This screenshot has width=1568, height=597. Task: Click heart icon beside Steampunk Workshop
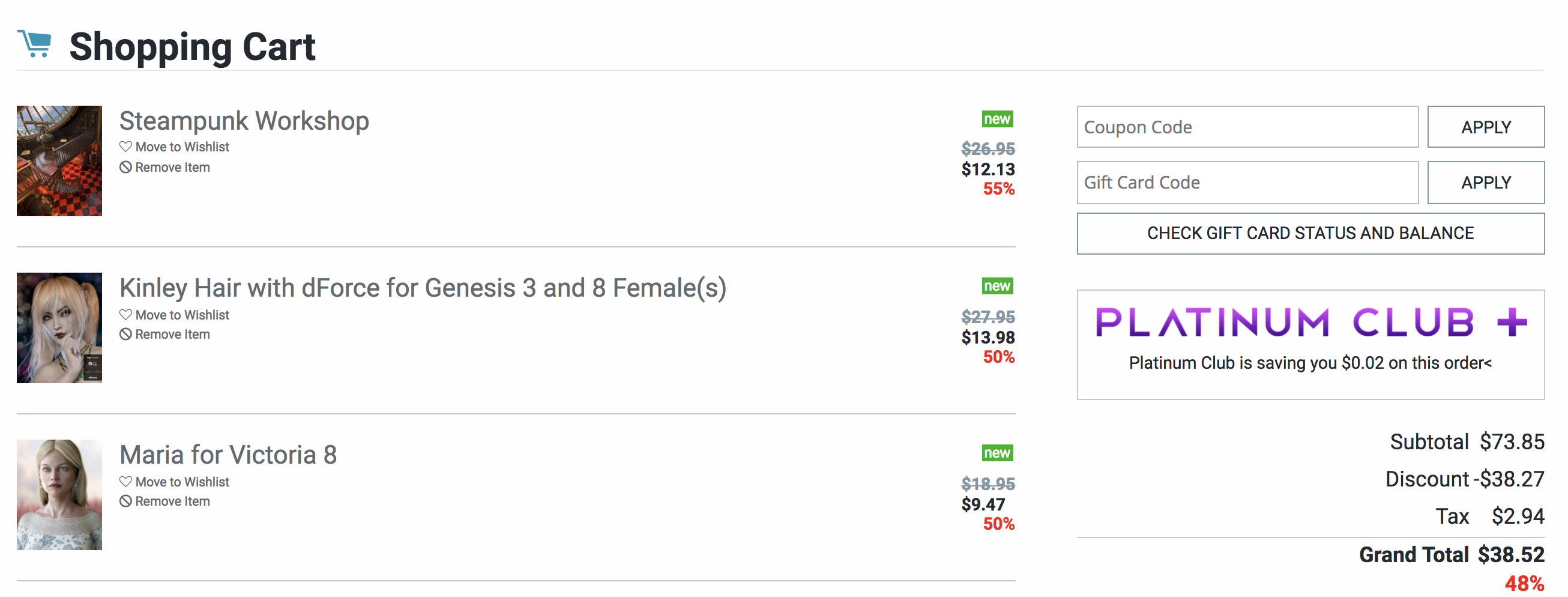125,147
